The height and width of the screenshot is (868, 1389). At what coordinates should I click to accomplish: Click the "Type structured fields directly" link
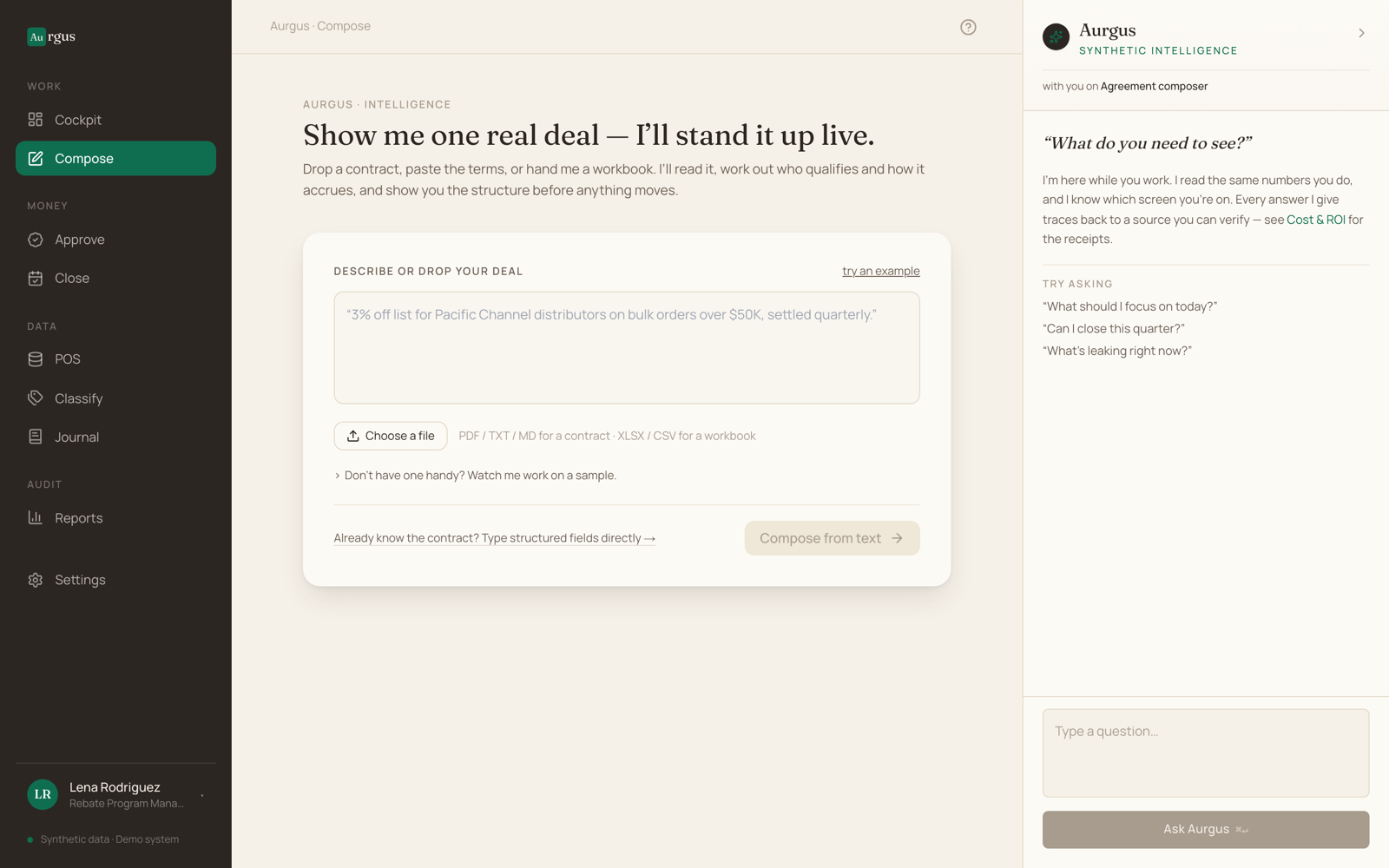coord(494,538)
